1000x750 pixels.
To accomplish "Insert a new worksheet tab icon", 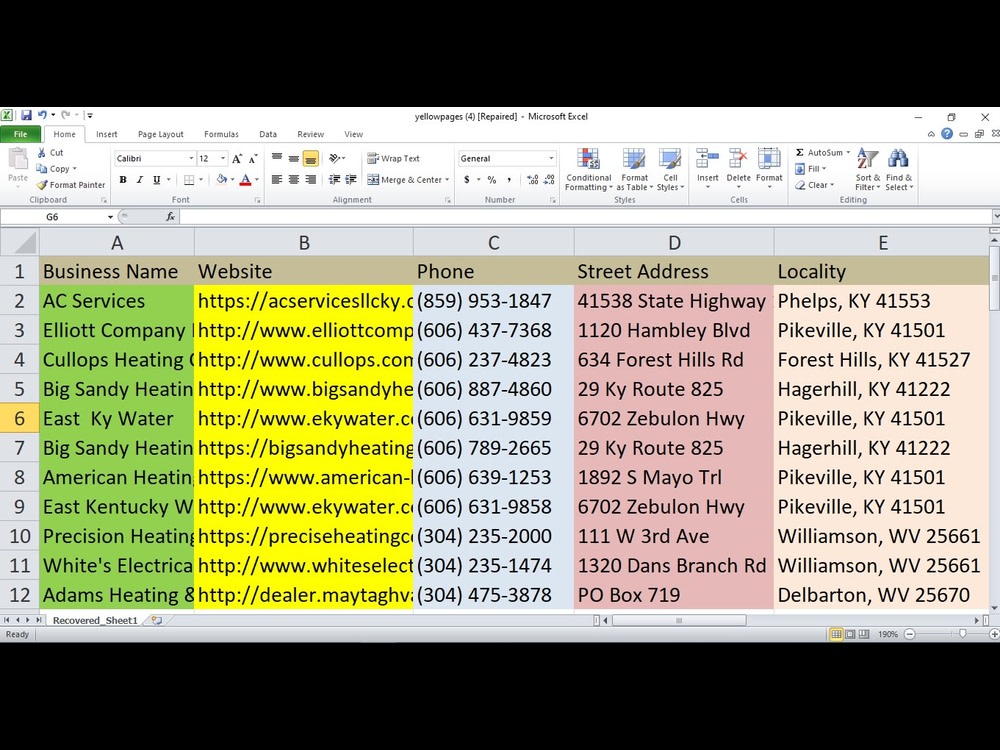I will click(x=156, y=620).
